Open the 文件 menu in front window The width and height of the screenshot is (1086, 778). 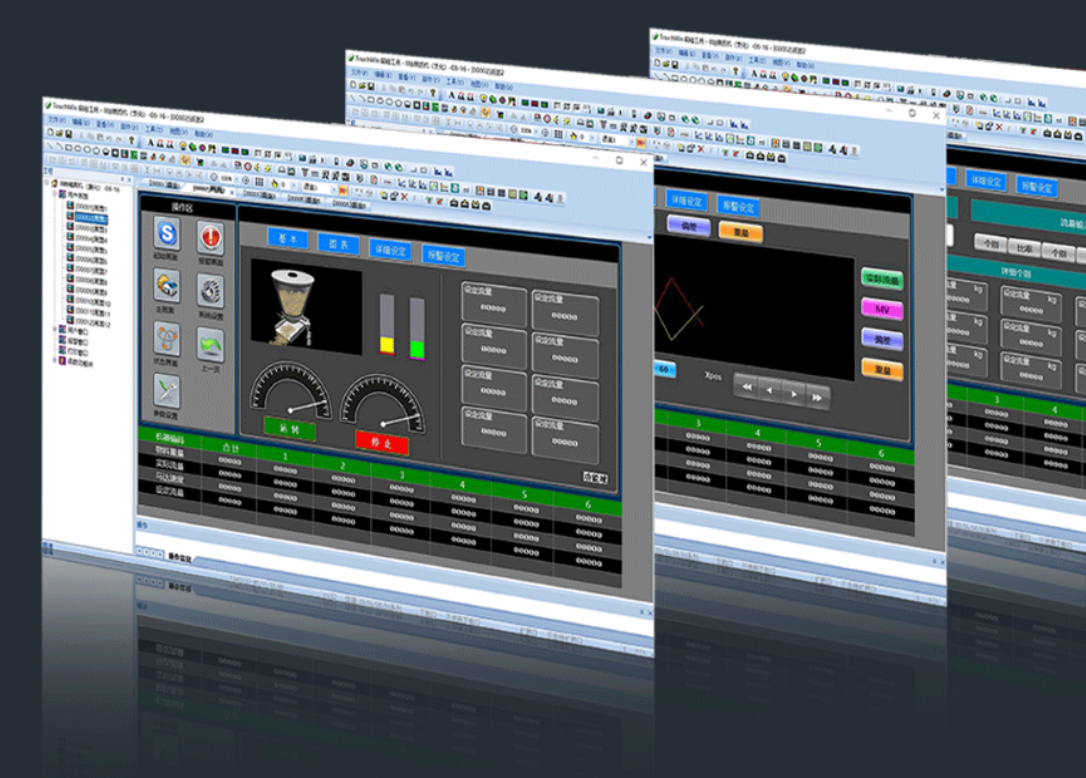pyautogui.click(x=56, y=121)
